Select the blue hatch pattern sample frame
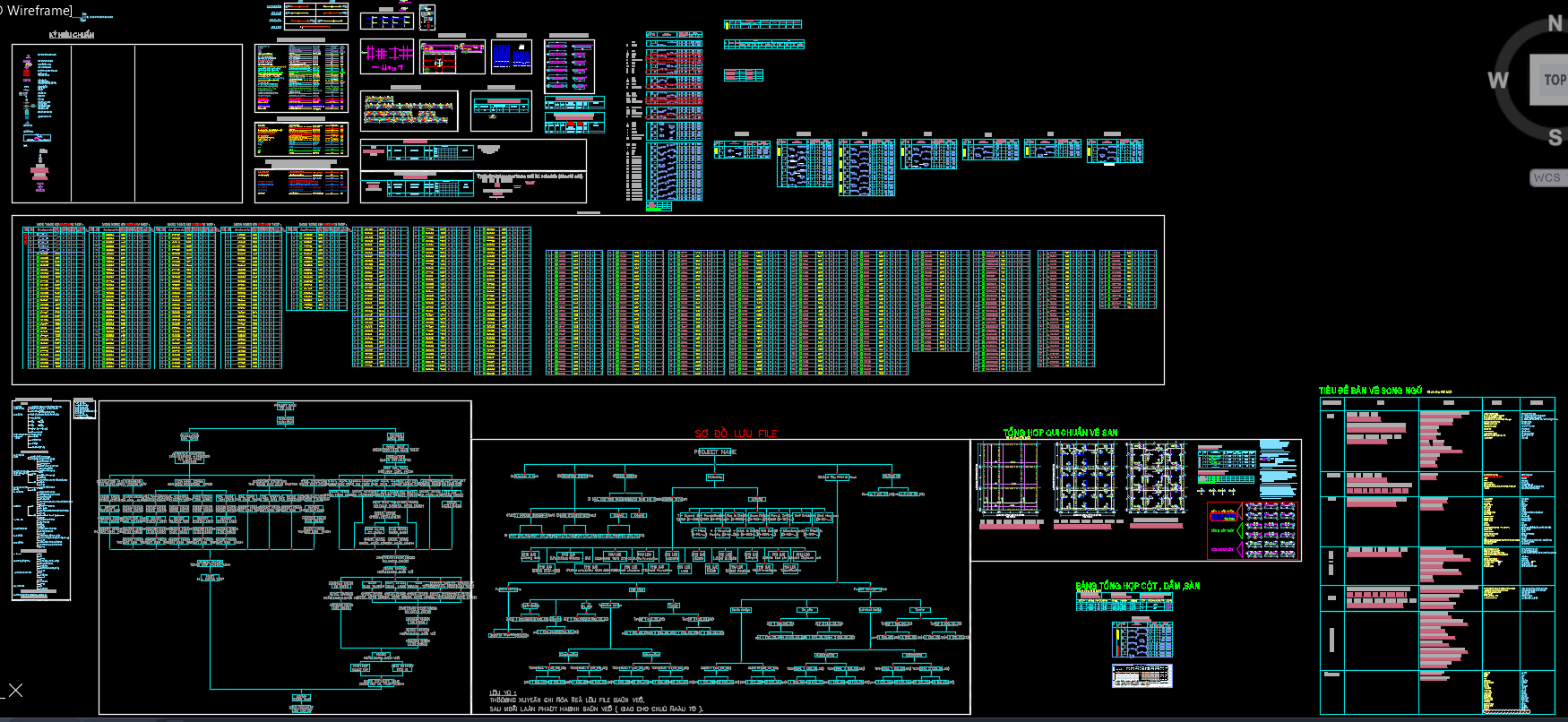 tap(512, 56)
